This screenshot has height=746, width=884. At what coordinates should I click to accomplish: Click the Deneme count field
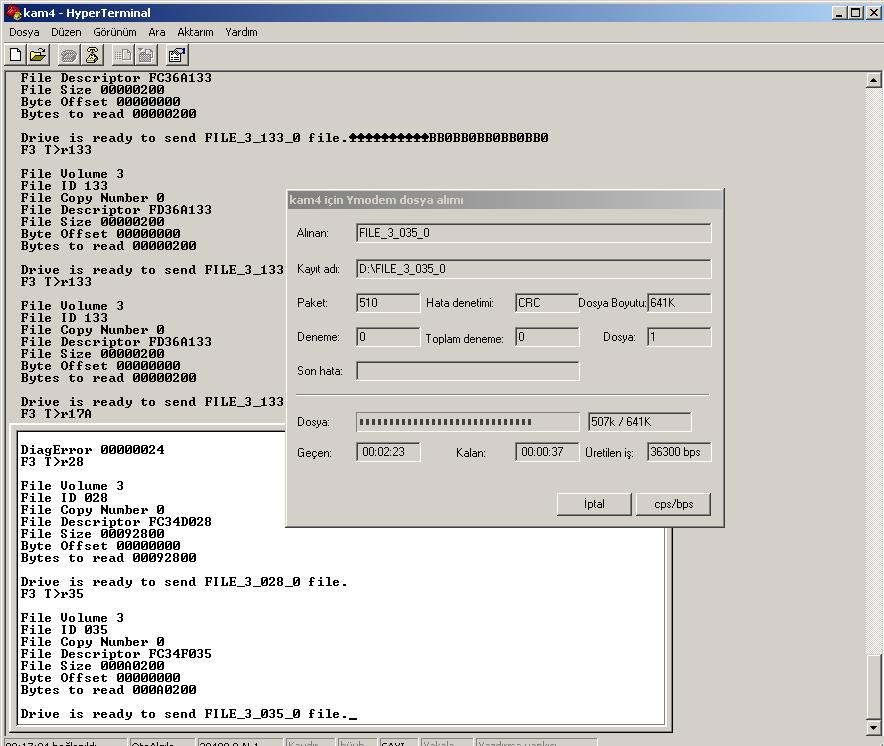388,337
